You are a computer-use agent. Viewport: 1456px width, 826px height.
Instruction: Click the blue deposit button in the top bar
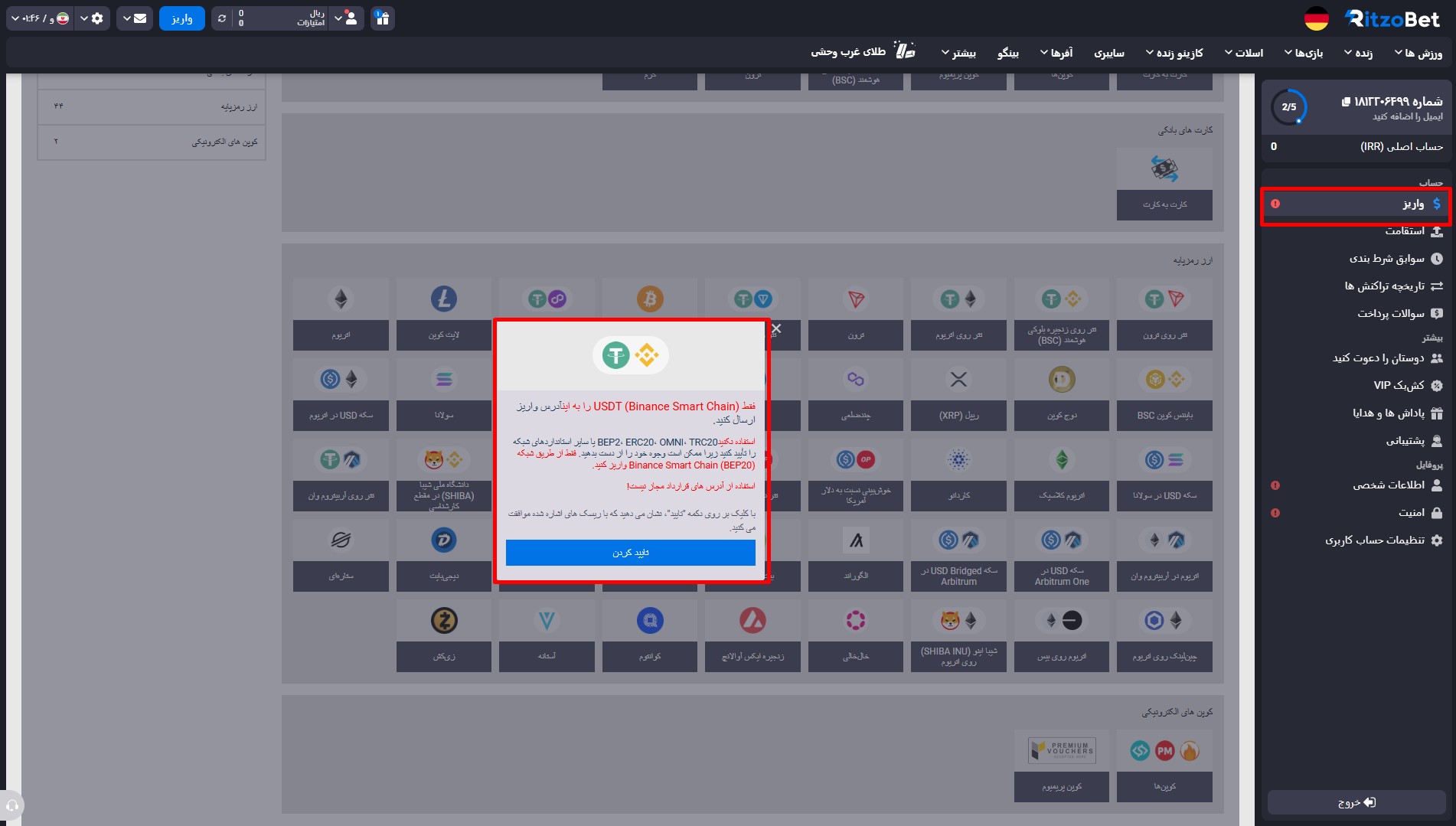pos(182,18)
